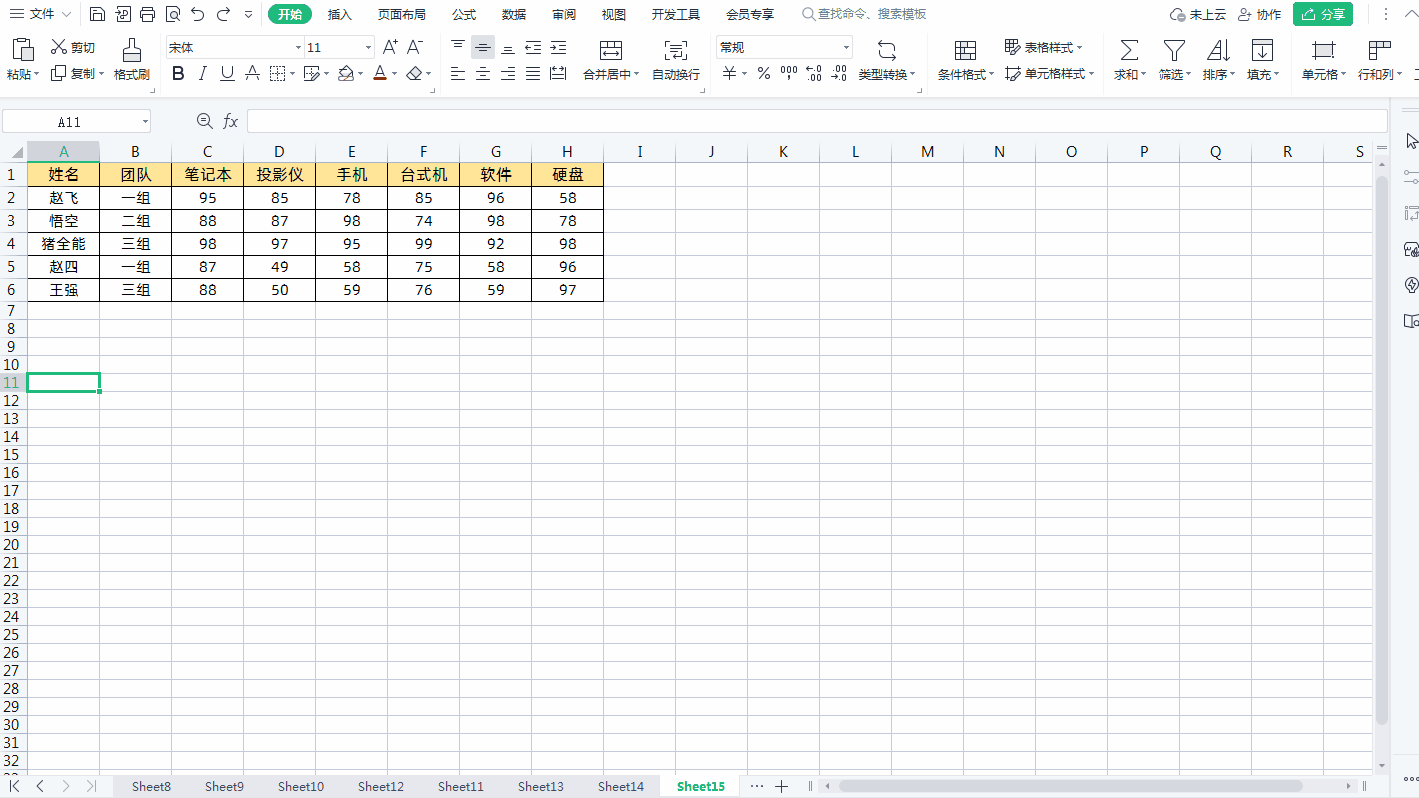1419x798 pixels.
Task: Click the Type Conversion (类型转换) button
Action: pyautogui.click(x=886, y=60)
